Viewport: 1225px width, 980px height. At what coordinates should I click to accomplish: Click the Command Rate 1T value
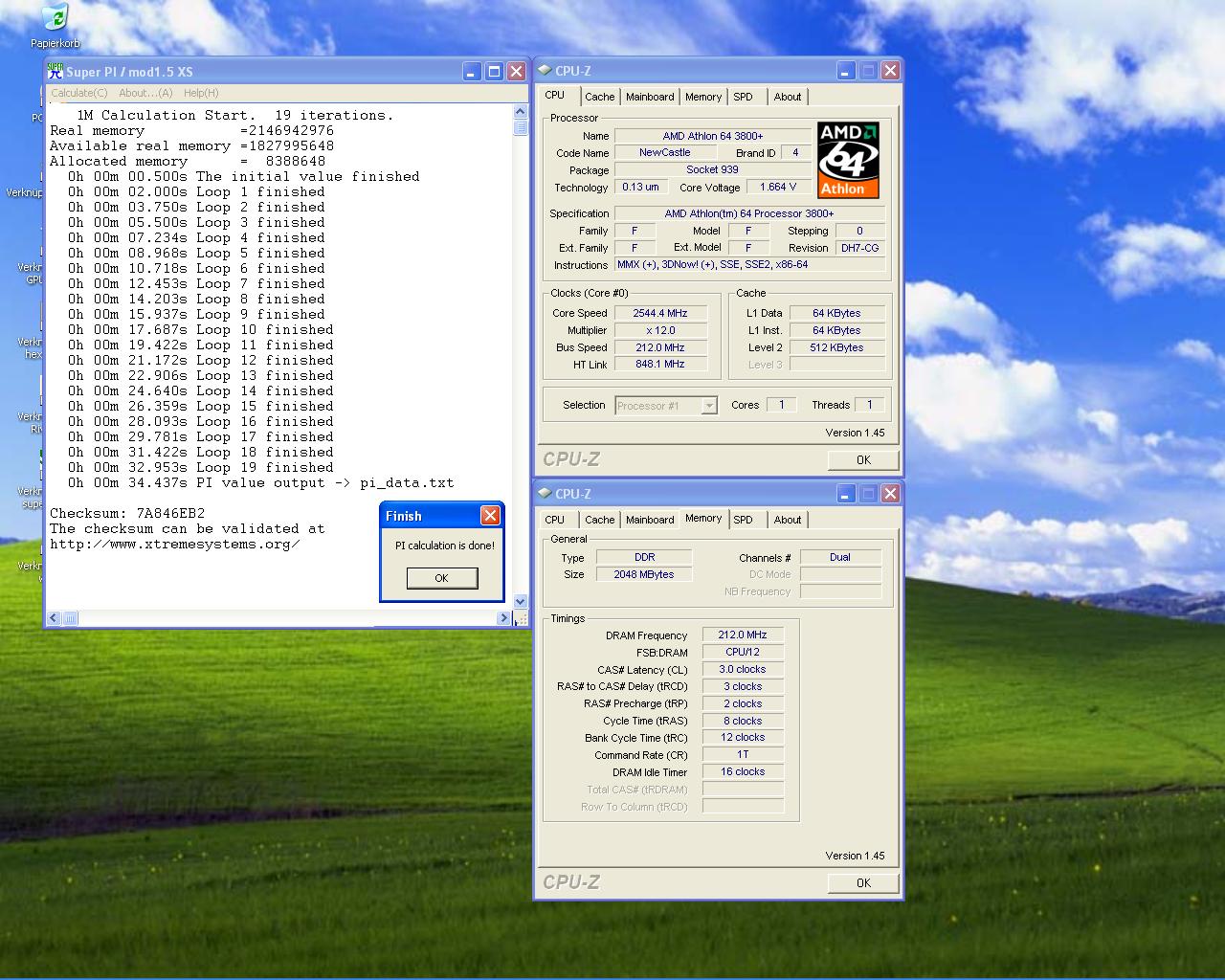pyautogui.click(x=743, y=754)
